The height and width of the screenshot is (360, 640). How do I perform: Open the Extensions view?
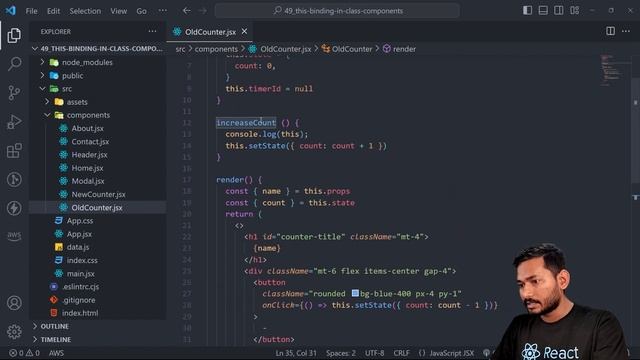(x=14, y=151)
